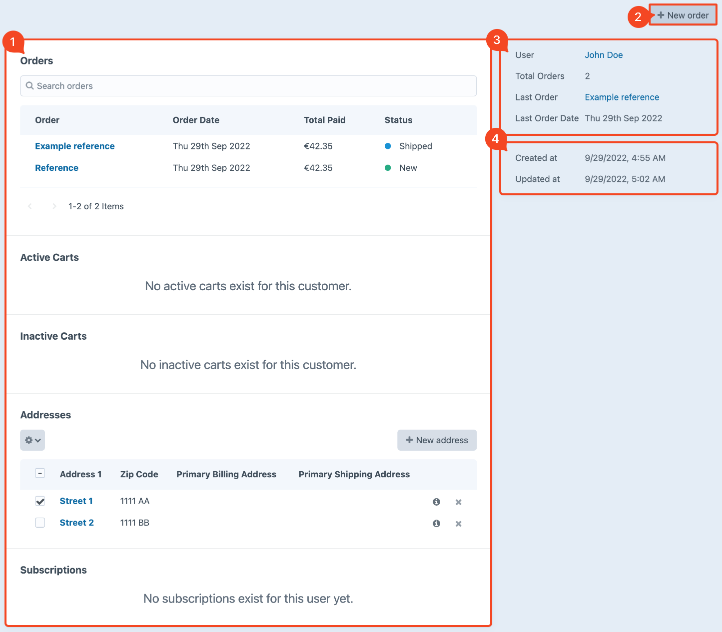This screenshot has height=632, width=722.
Task: Click the info icon for Street 2
Action: point(436,523)
